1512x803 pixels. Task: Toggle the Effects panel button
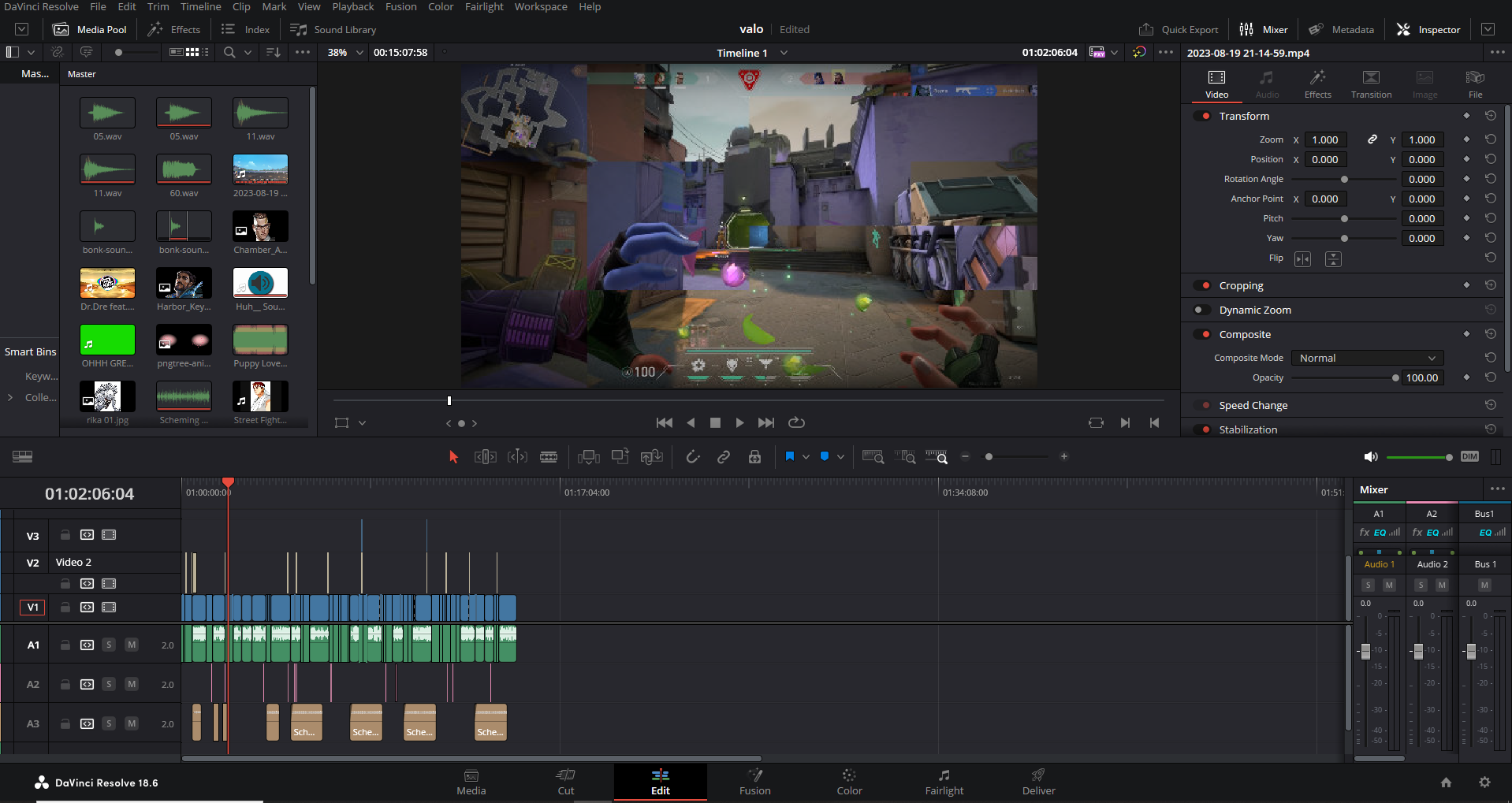pos(174,29)
